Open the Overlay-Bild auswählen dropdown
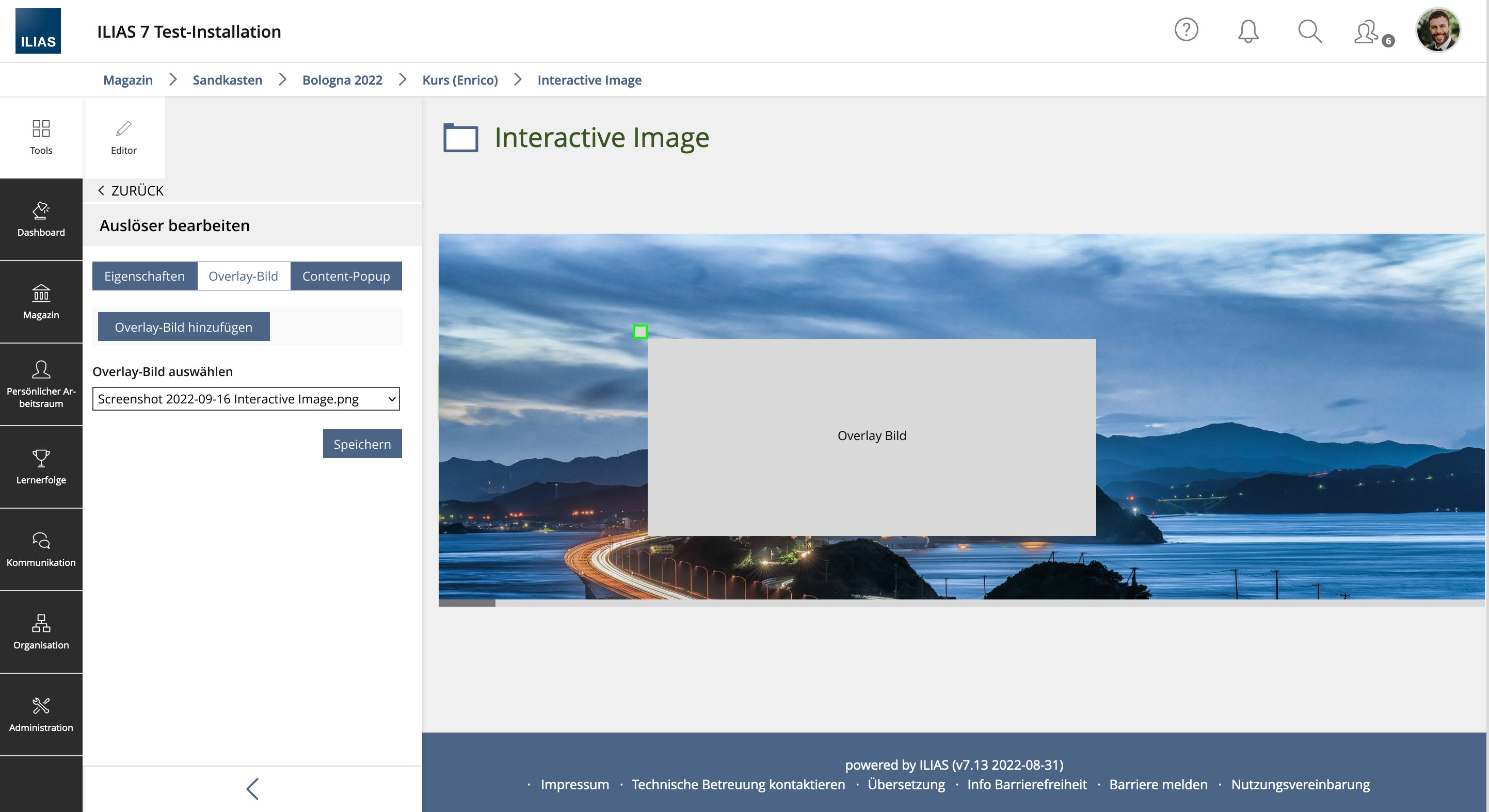Image resolution: width=1489 pixels, height=812 pixels. pyautogui.click(x=246, y=399)
